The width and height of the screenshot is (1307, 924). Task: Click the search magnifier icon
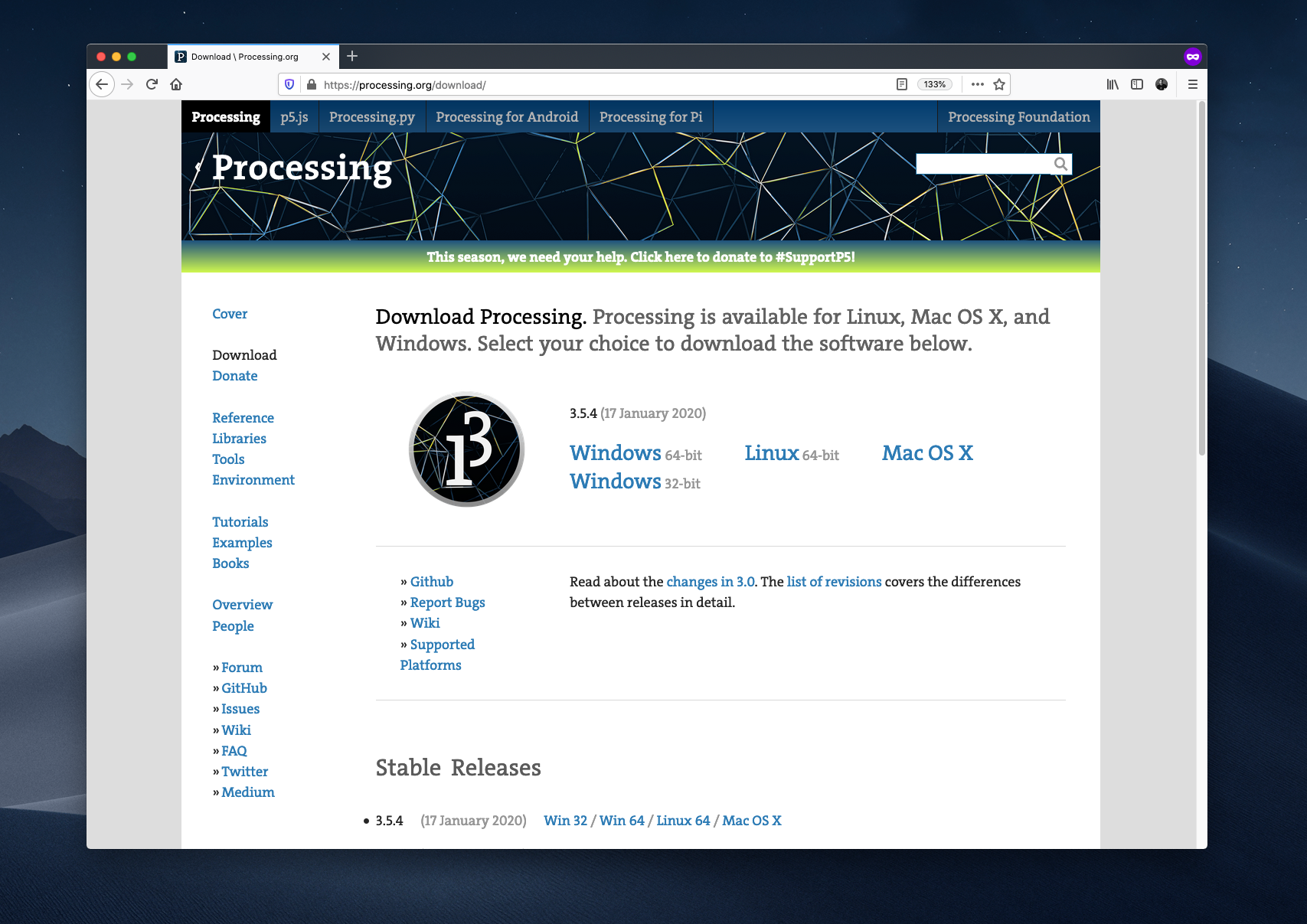coord(1060,164)
